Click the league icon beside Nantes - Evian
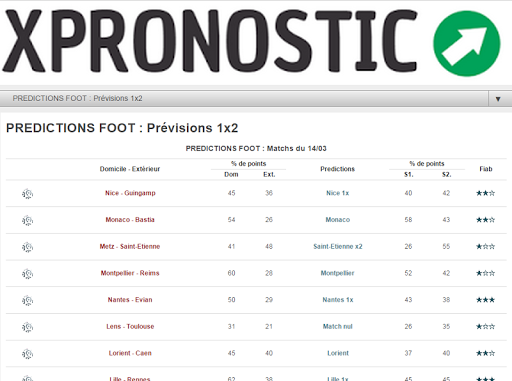Viewport: 512px width, 381px height. [x=27, y=300]
